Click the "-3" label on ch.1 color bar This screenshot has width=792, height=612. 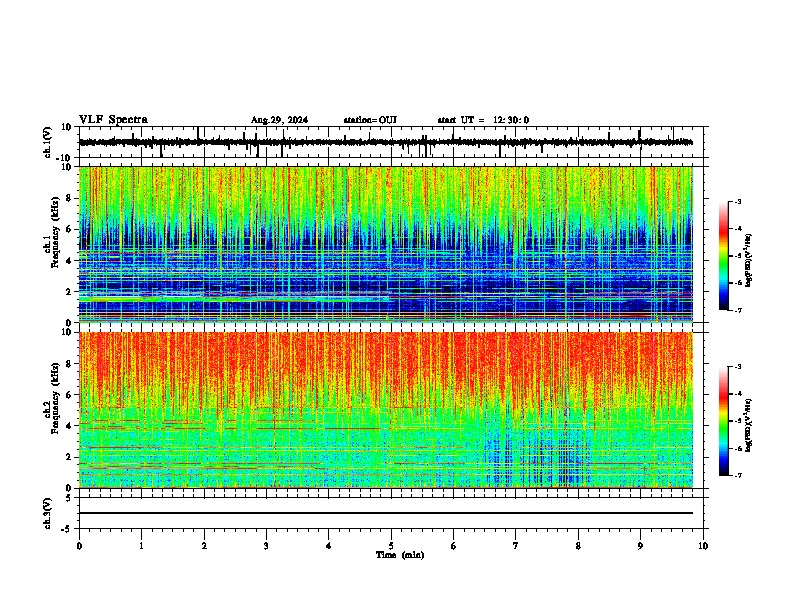(737, 201)
